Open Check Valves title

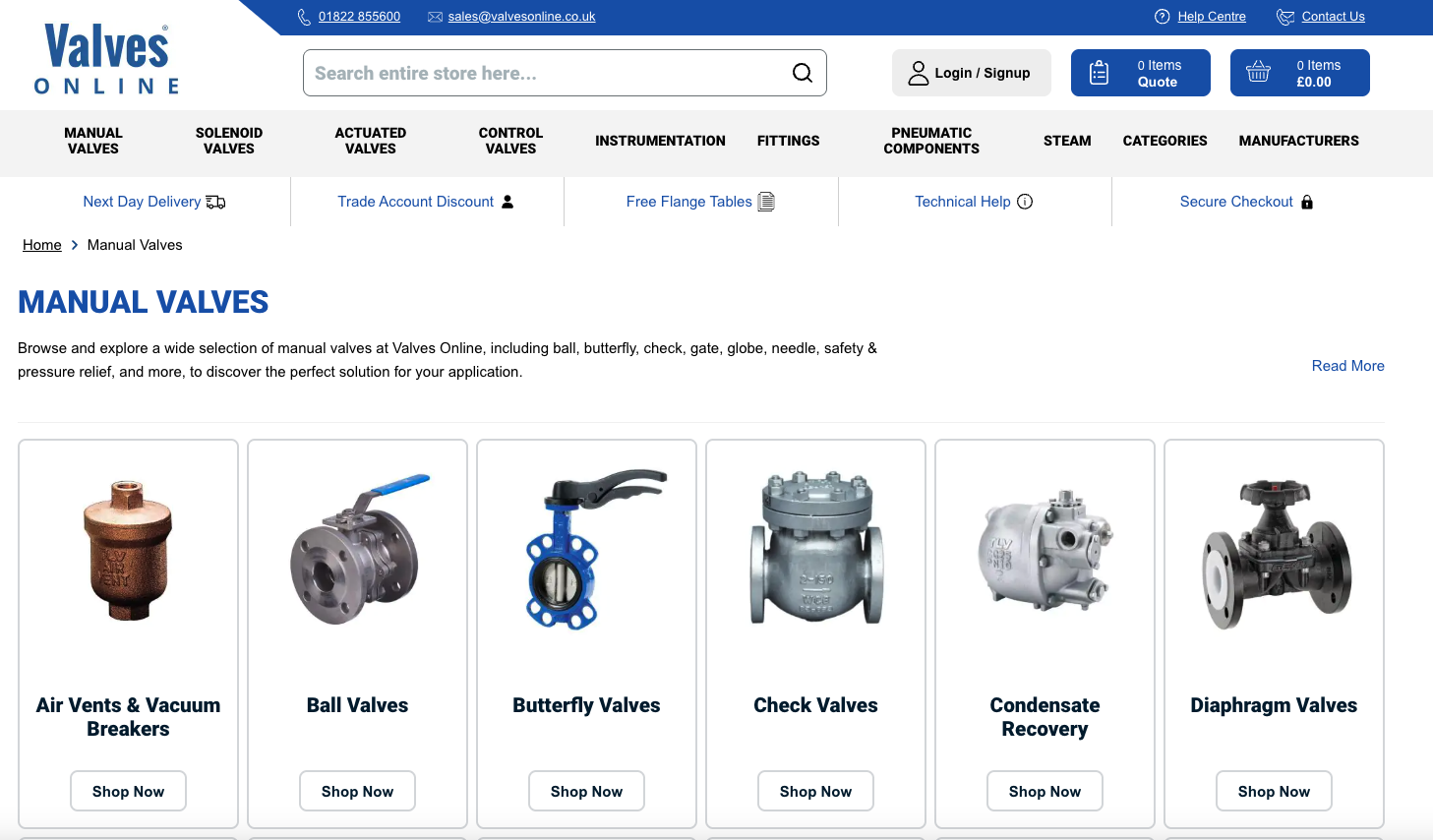tap(815, 705)
